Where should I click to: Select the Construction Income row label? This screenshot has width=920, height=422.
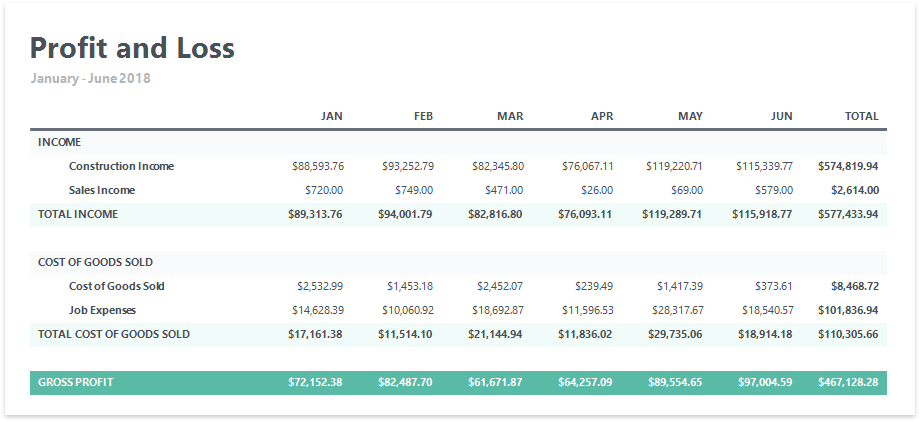click(x=121, y=166)
